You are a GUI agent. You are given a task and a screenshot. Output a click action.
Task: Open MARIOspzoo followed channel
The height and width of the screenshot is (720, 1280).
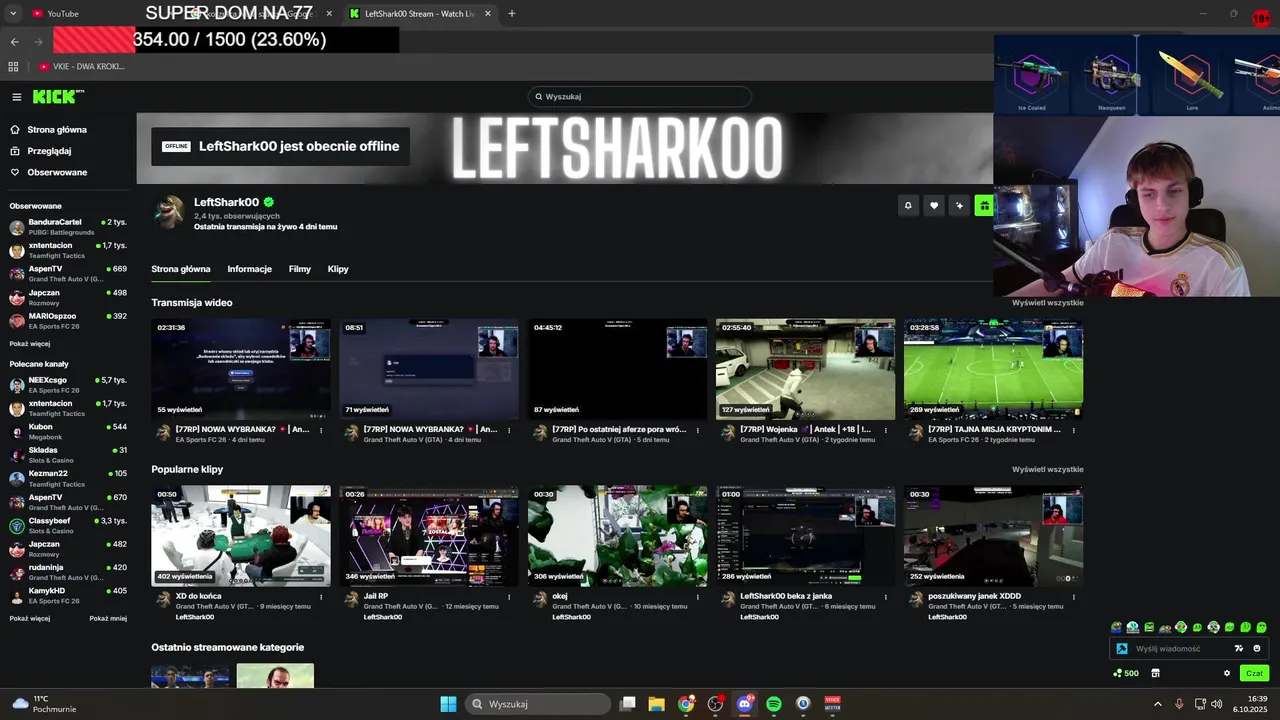click(68, 321)
